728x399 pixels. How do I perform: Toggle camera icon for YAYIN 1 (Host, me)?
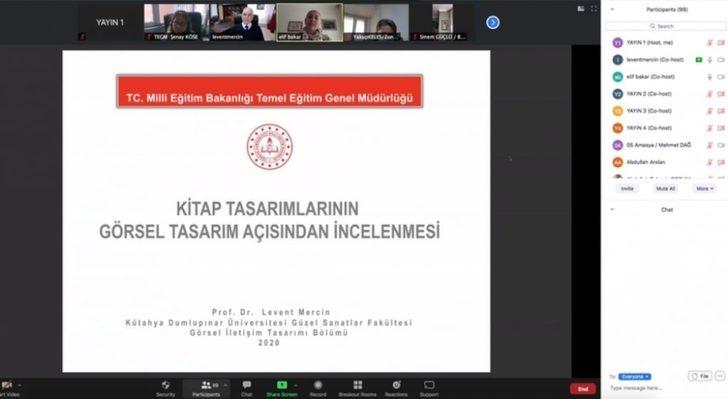[x=721, y=43]
